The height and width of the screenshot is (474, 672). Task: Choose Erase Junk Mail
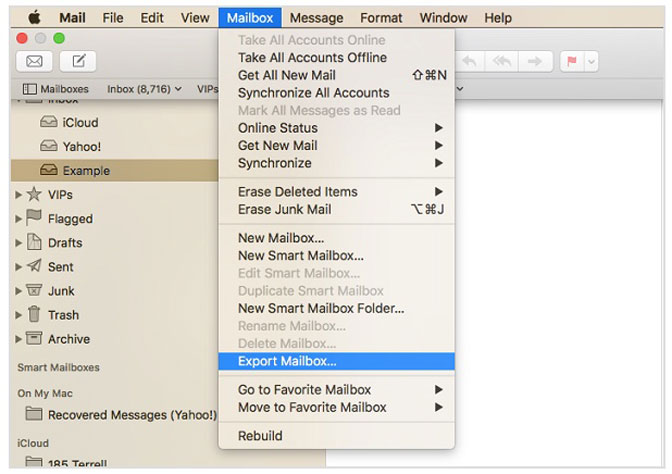[336, 209]
